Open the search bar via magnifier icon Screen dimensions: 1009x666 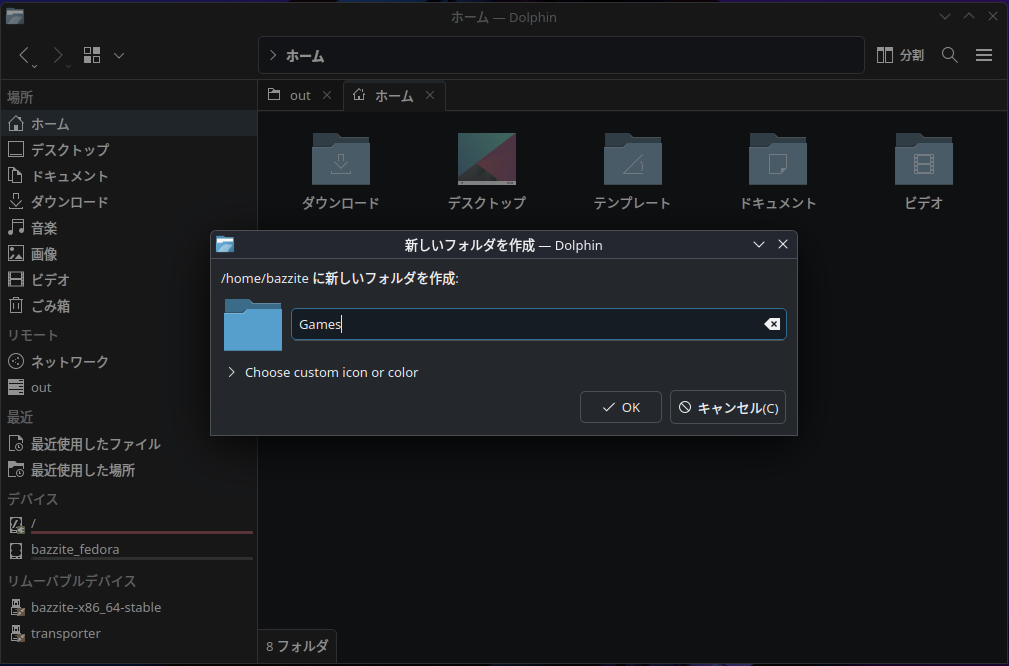[x=949, y=55]
